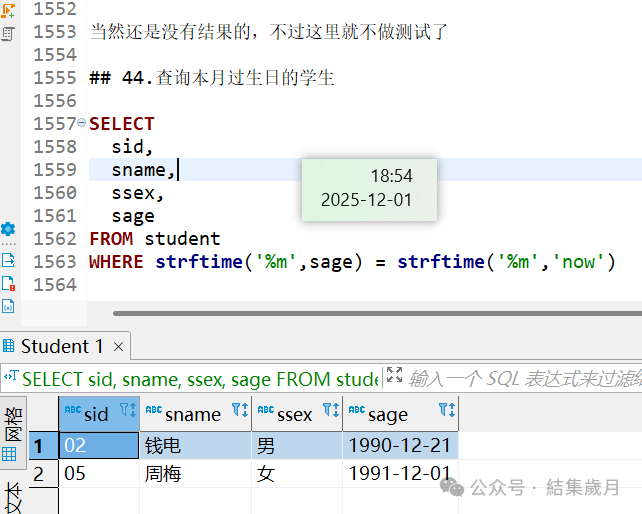Viewport: 642px width, 514px height.
Task: Collapse the SELECT block at line 1557
Action: coord(81,122)
